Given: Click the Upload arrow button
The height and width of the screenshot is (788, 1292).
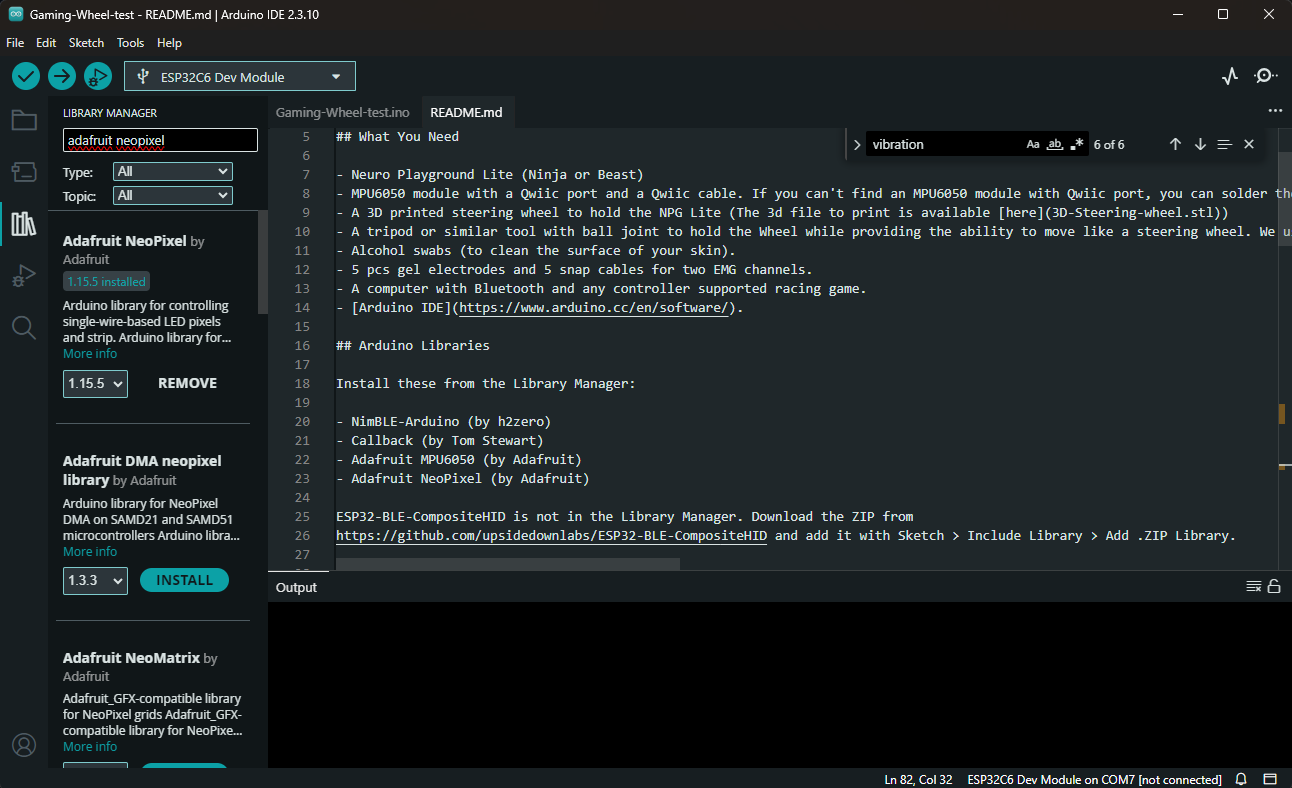Looking at the screenshot, I should (x=62, y=76).
